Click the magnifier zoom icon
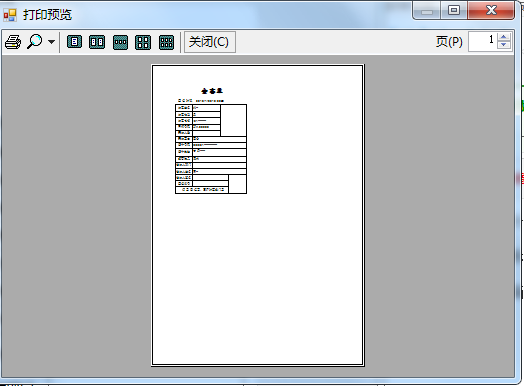This screenshot has height=386, width=524. [x=35, y=42]
